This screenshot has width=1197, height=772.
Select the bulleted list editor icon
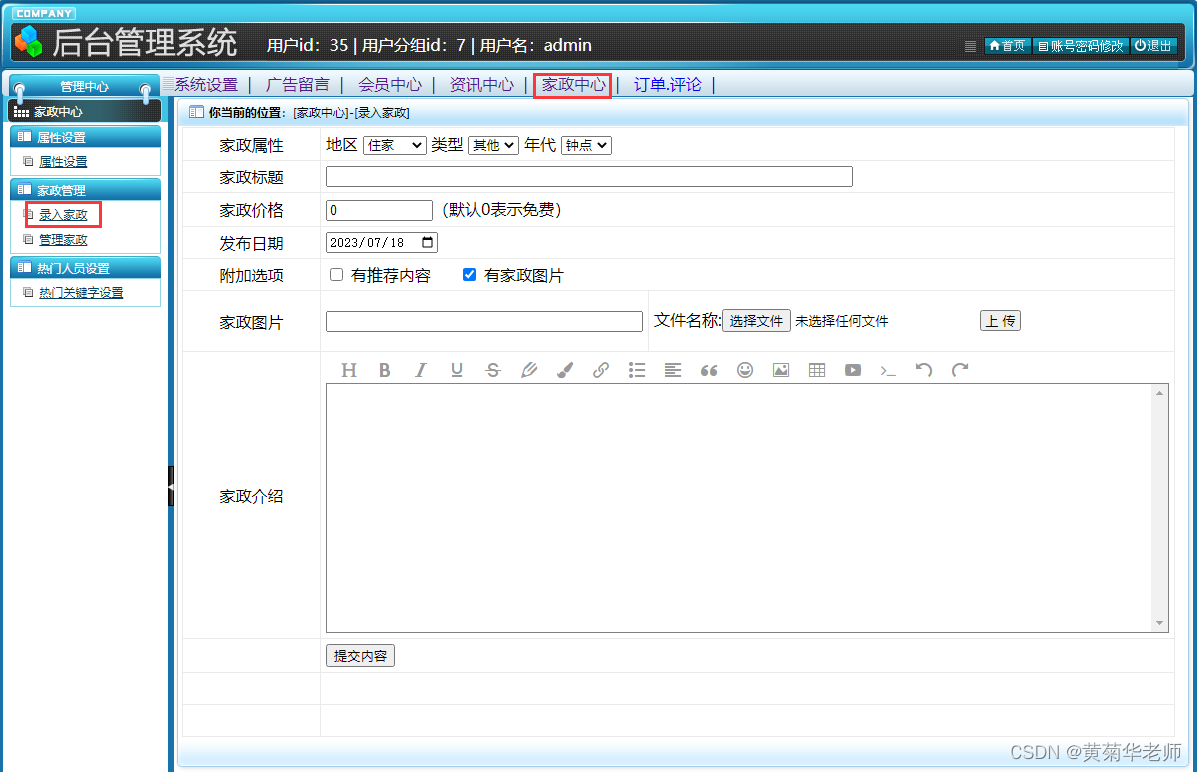click(637, 370)
